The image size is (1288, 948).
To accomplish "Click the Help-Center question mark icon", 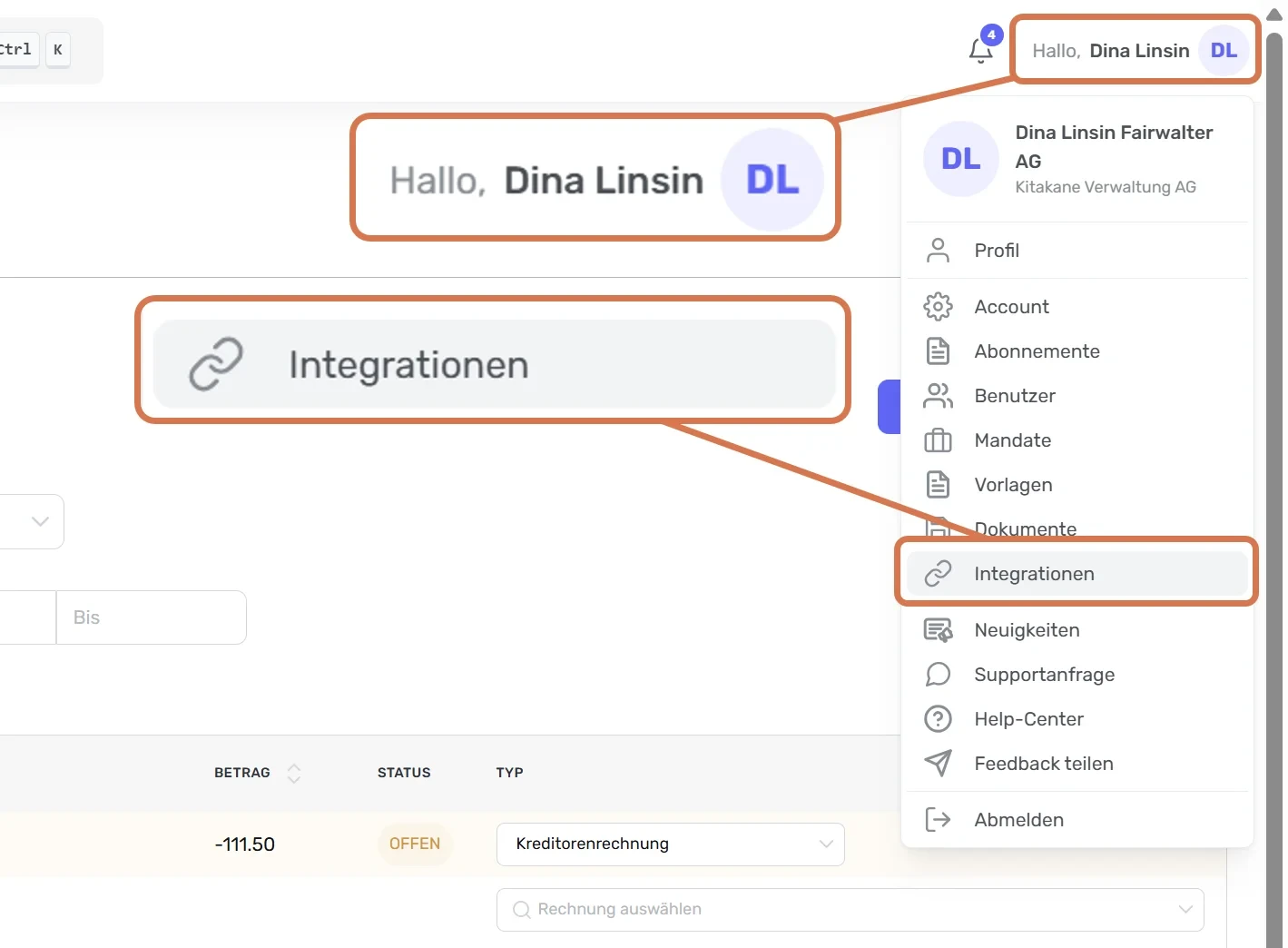I will (938, 719).
